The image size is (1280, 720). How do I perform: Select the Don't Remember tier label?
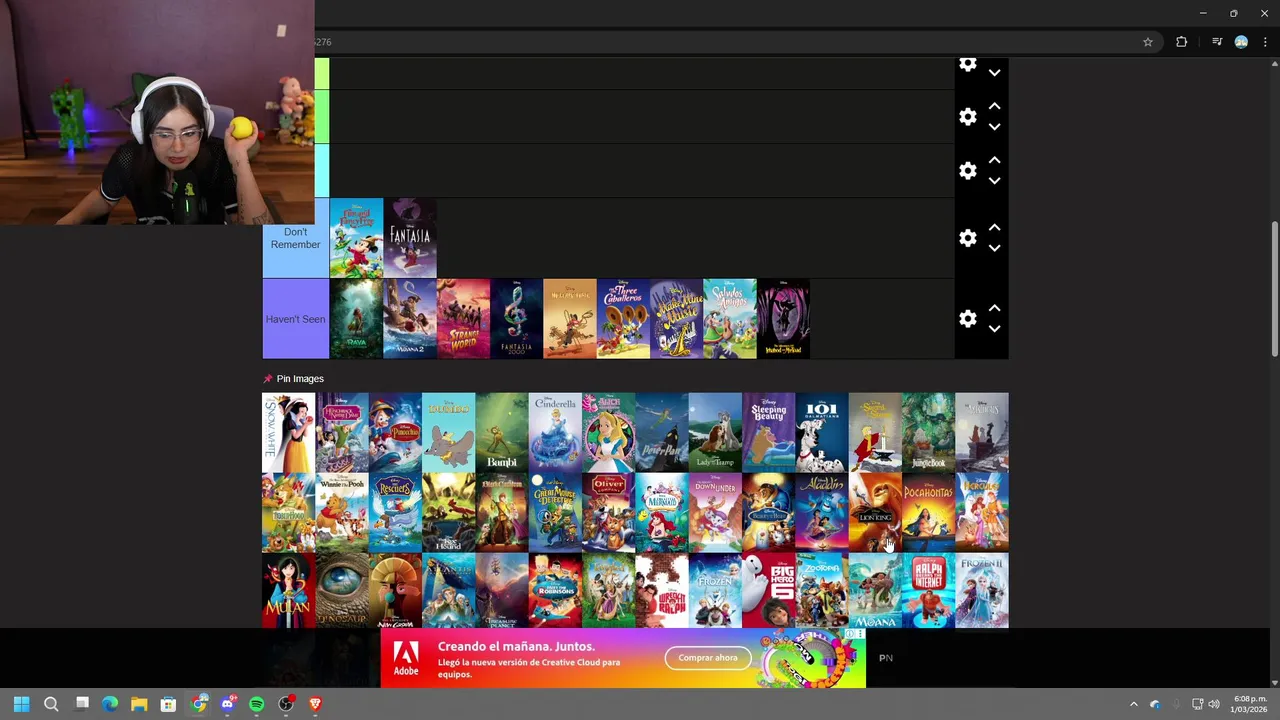point(295,238)
